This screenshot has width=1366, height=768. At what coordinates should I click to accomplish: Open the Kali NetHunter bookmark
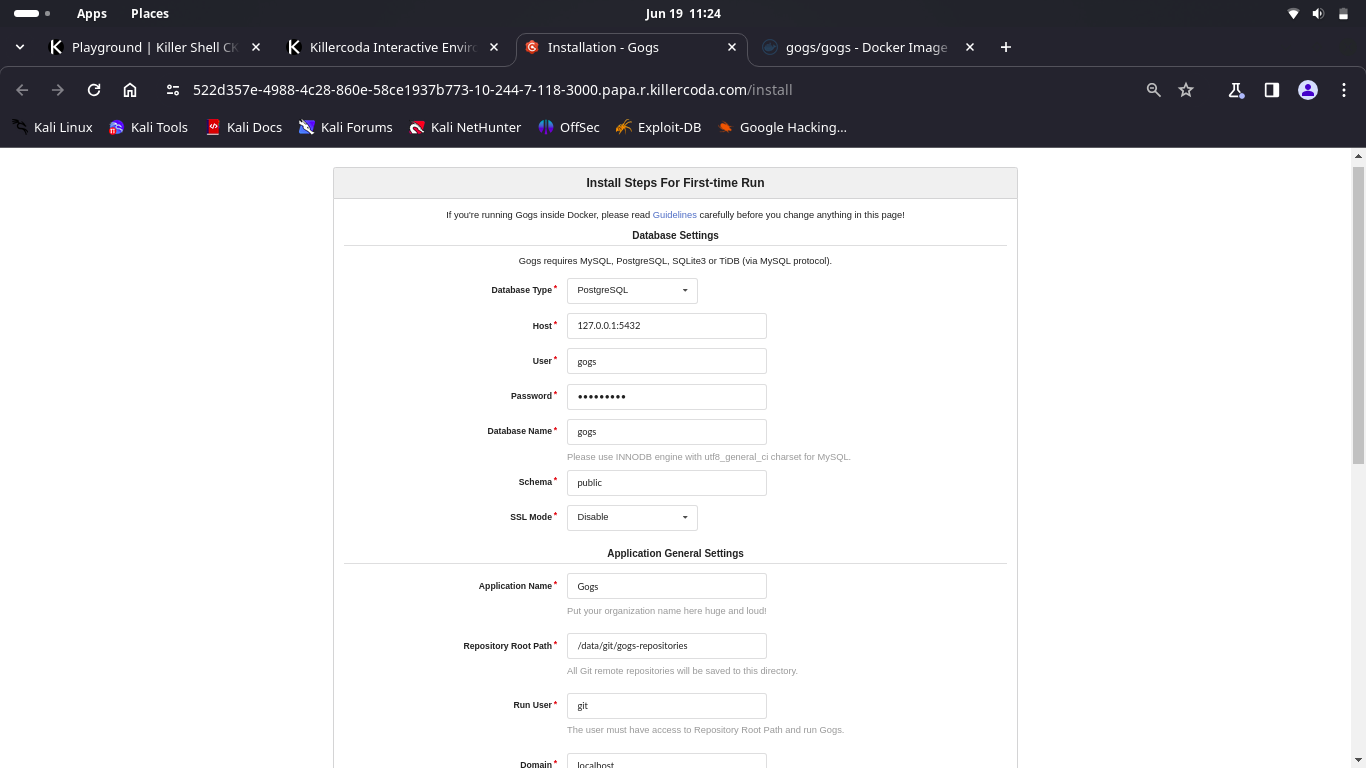465,127
